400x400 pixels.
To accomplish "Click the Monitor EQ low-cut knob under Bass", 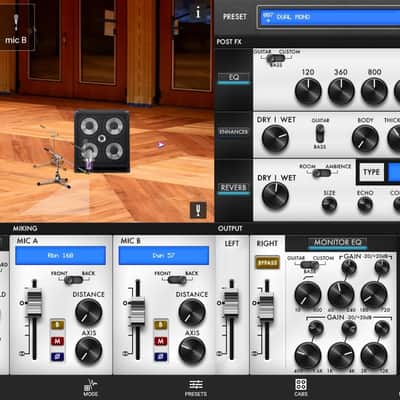I will [308, 295].
